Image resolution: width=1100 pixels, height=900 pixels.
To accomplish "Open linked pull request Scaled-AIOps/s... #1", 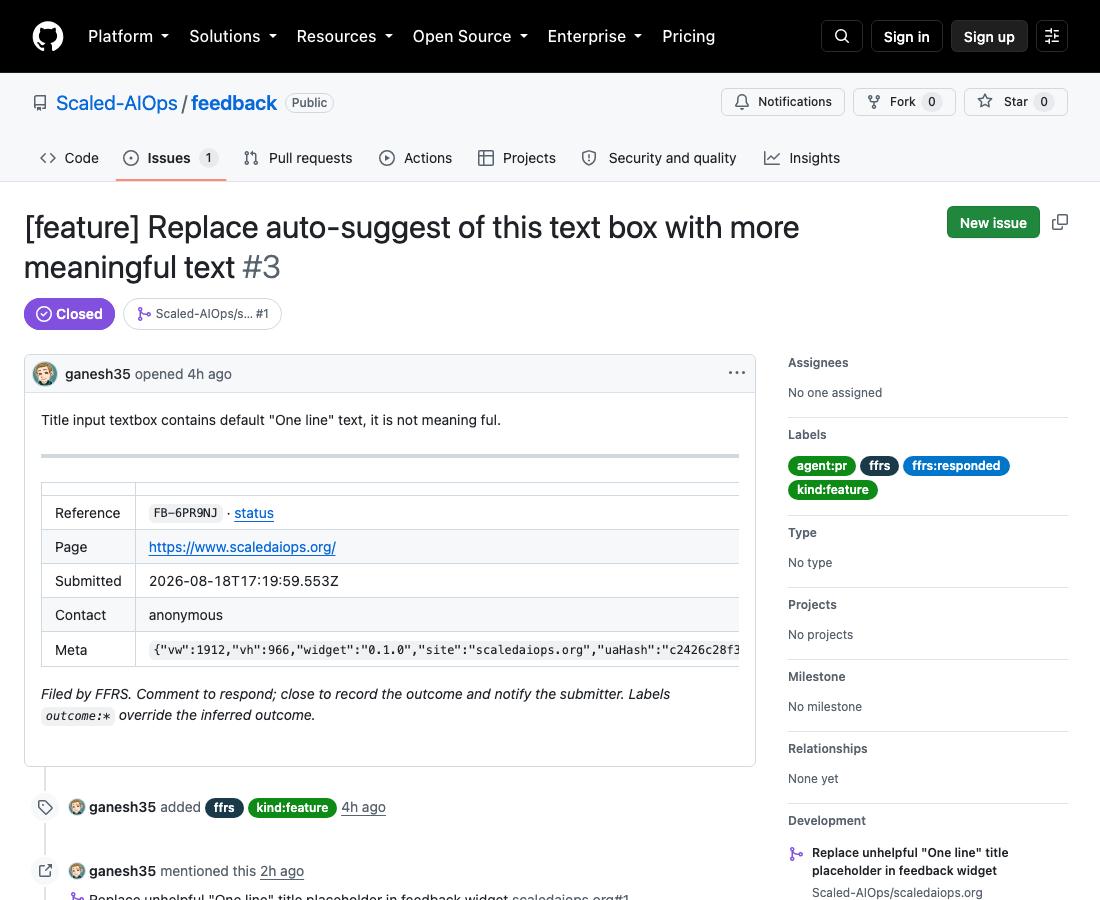I will coord(202,314).
